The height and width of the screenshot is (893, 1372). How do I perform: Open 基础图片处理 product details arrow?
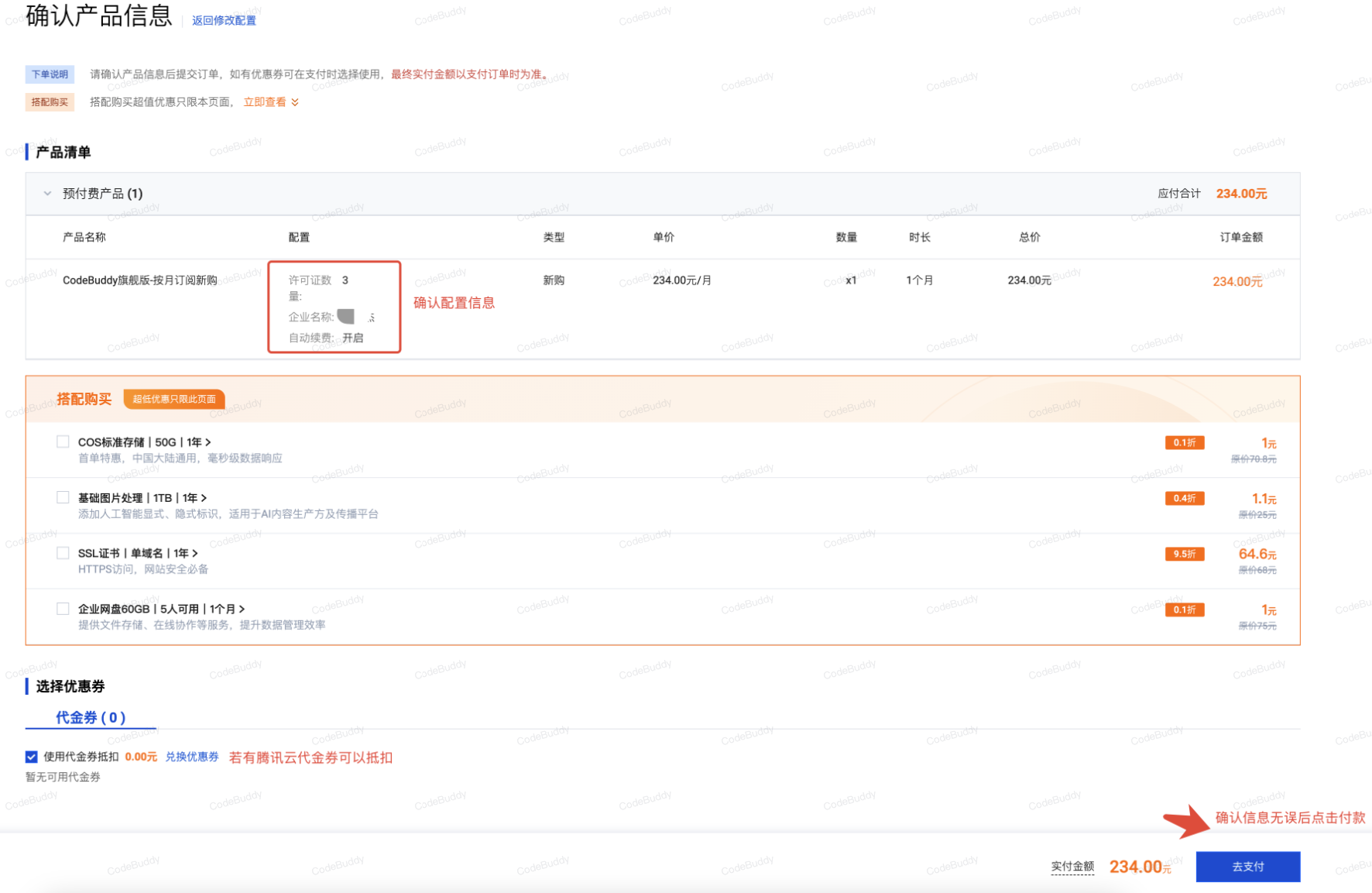click(x=204, y=498)
